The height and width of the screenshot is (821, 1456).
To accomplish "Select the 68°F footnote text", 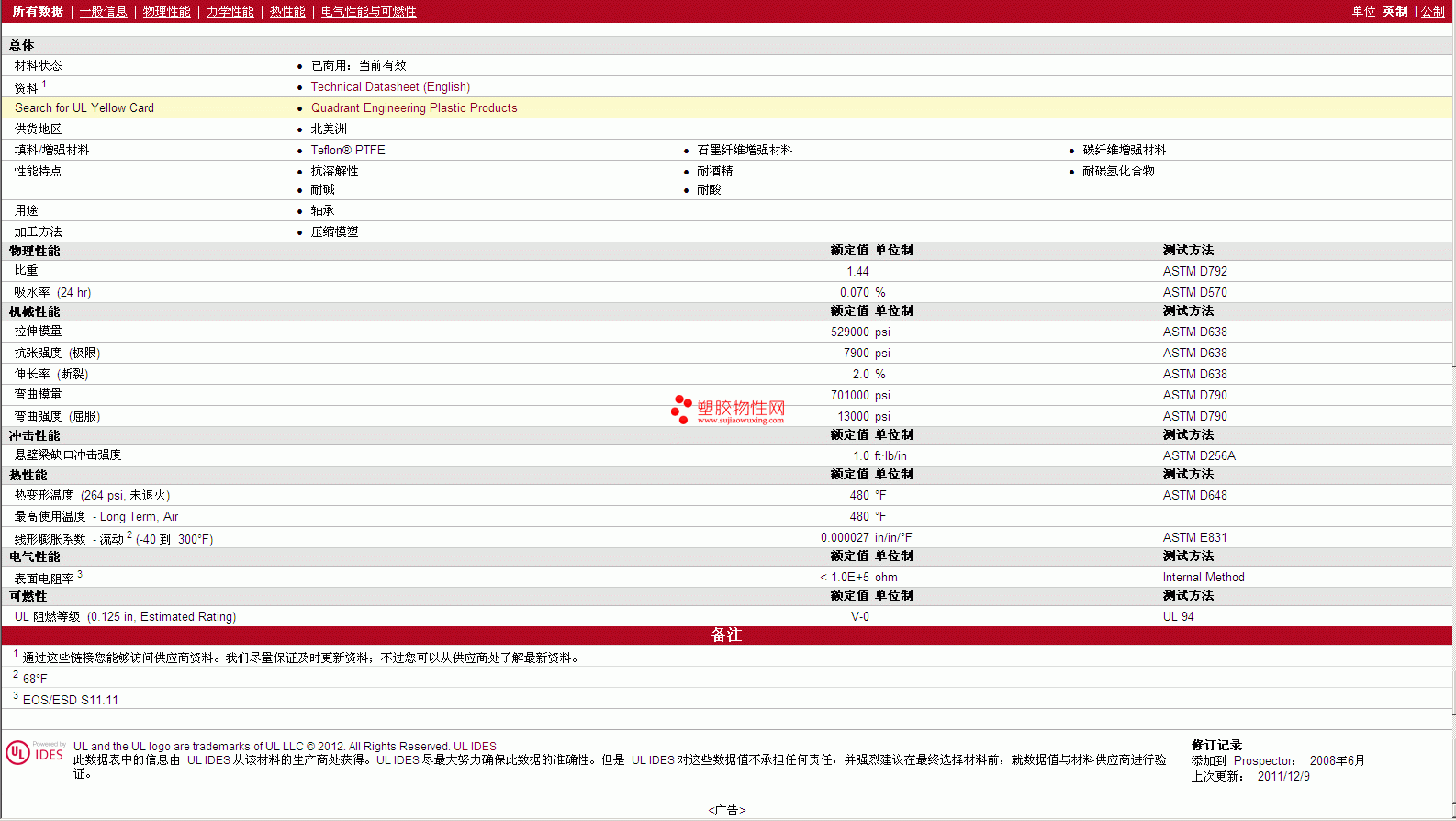I will pos(35,680).
